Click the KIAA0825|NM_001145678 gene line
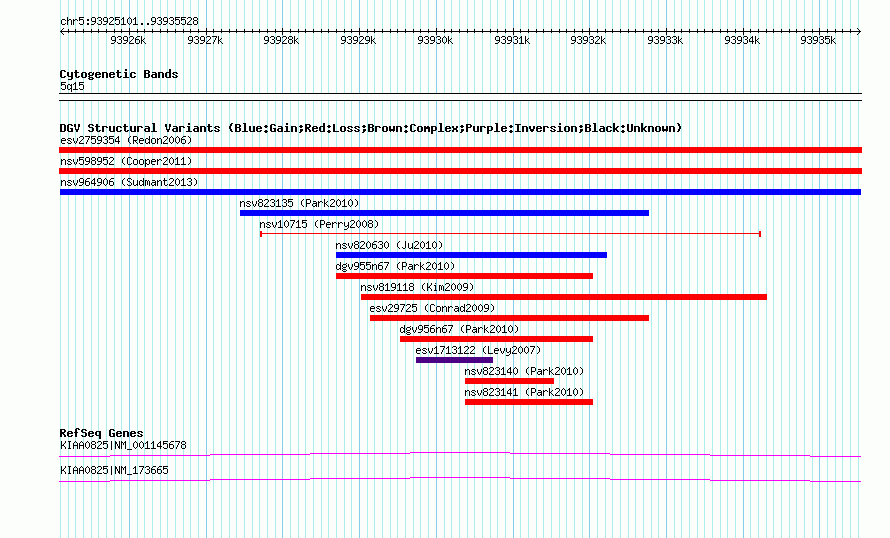 [460, 455]
